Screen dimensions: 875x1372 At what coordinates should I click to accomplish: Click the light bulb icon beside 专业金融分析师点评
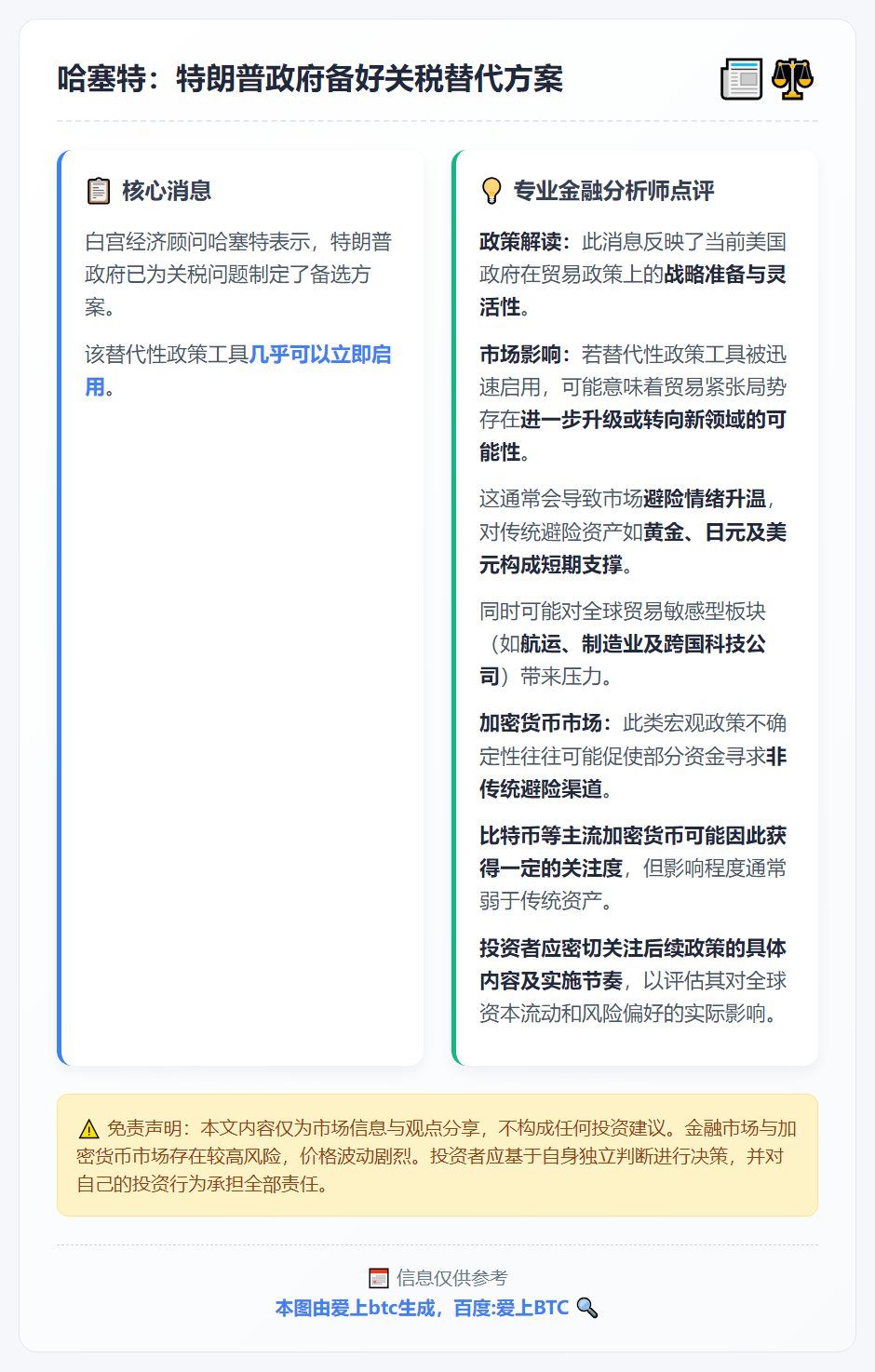491,191
